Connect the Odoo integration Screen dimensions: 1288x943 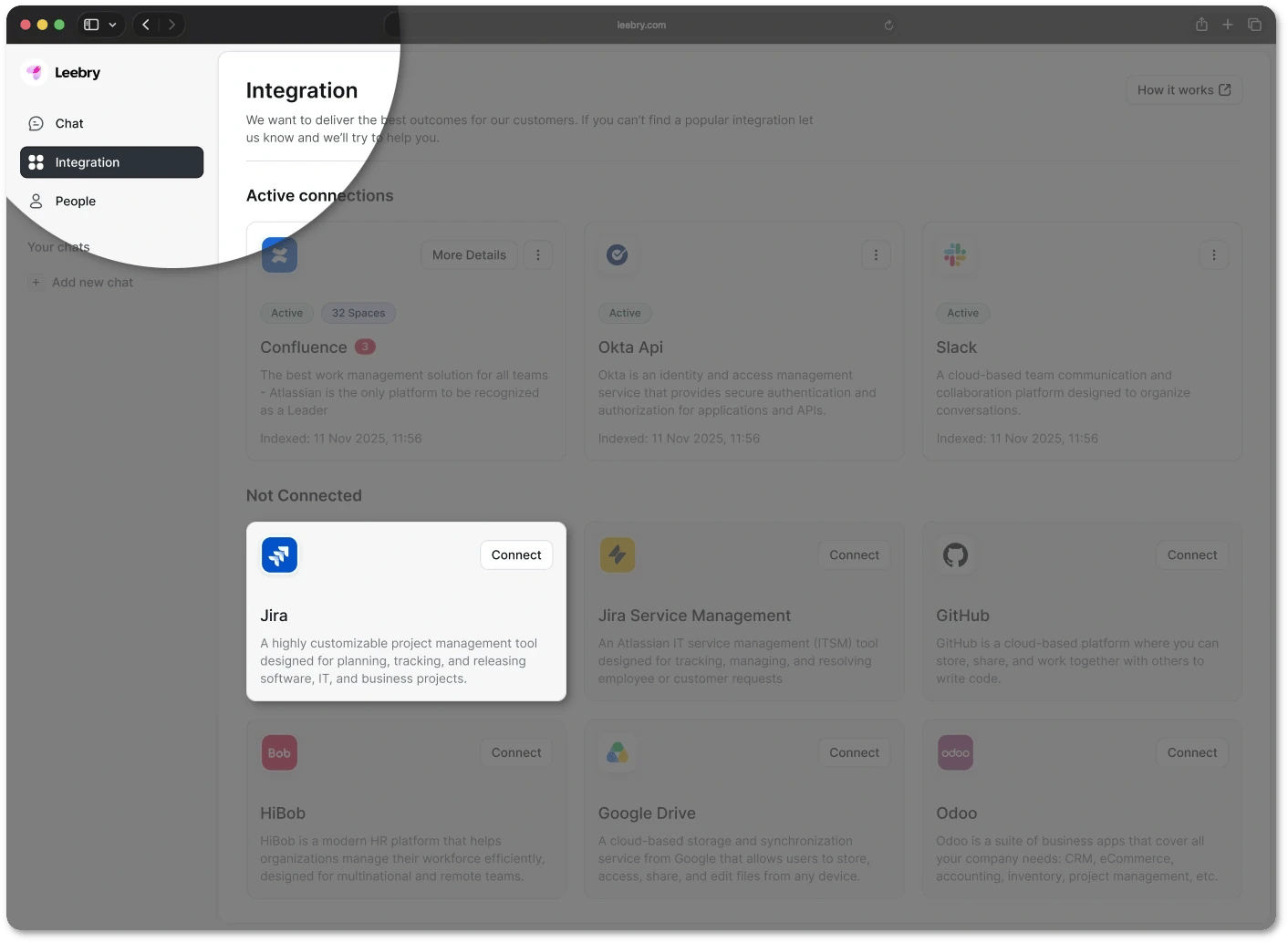(x=1192, y=752)
